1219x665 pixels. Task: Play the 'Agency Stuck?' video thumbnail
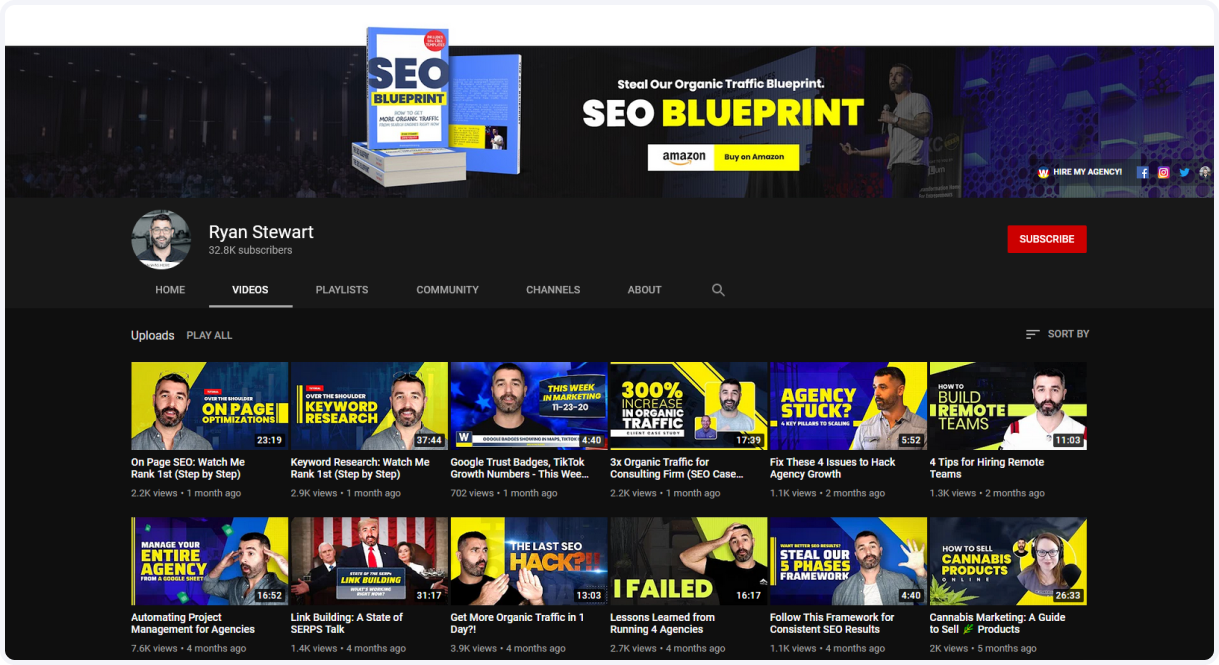(x=848, y=406)
